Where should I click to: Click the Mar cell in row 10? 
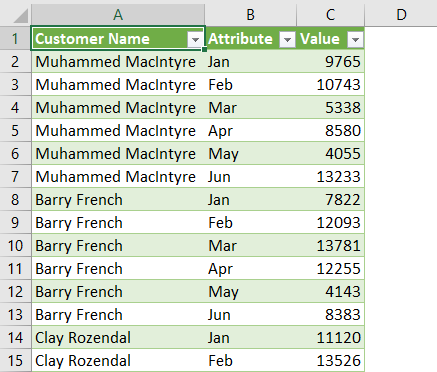pyautogui.click(x=251, y=246)
